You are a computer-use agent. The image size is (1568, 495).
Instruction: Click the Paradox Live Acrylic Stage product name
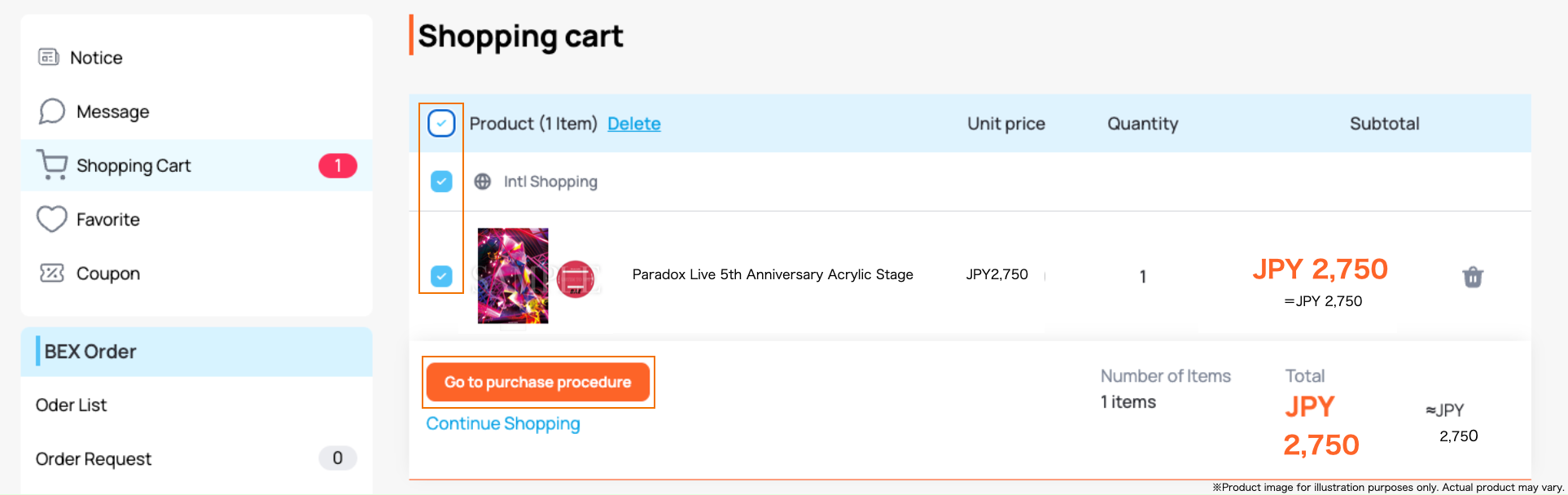pyautogui.click(x=773, y=274)
